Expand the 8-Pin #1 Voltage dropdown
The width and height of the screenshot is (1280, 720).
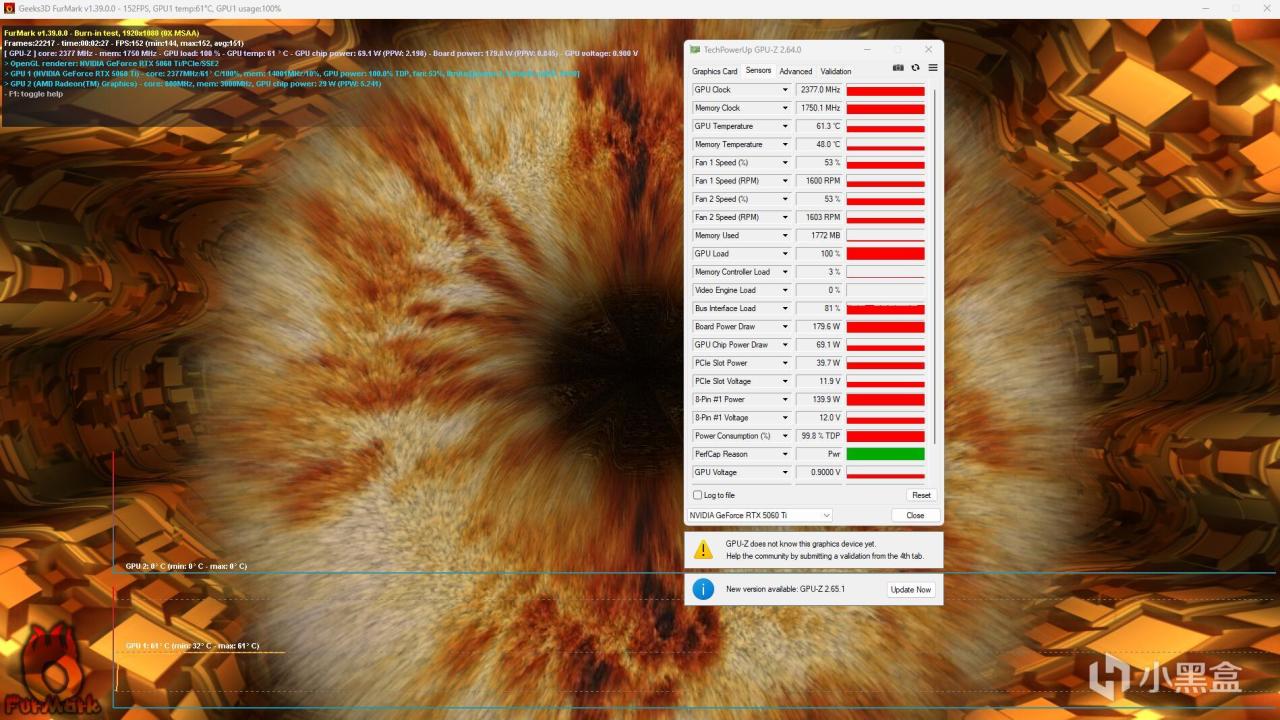(x=785, y=418)
